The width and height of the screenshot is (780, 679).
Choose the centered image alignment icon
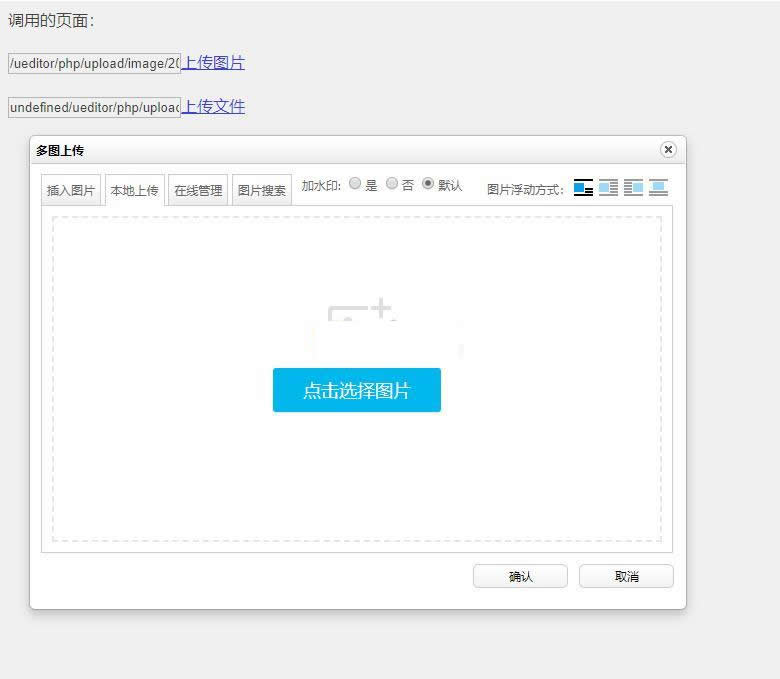(x=658, y=188)
